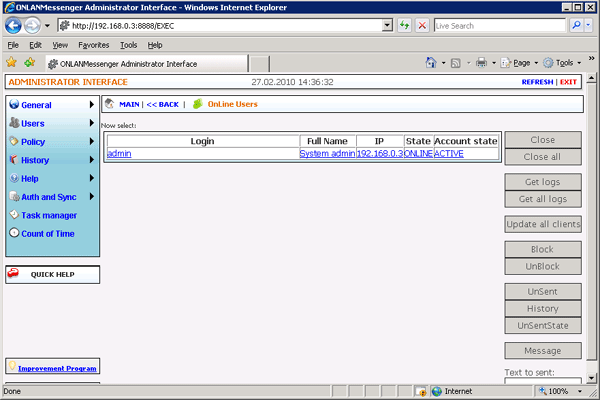Click the History book icon
The height and width of the screenshot is (400, 600).
14,159
